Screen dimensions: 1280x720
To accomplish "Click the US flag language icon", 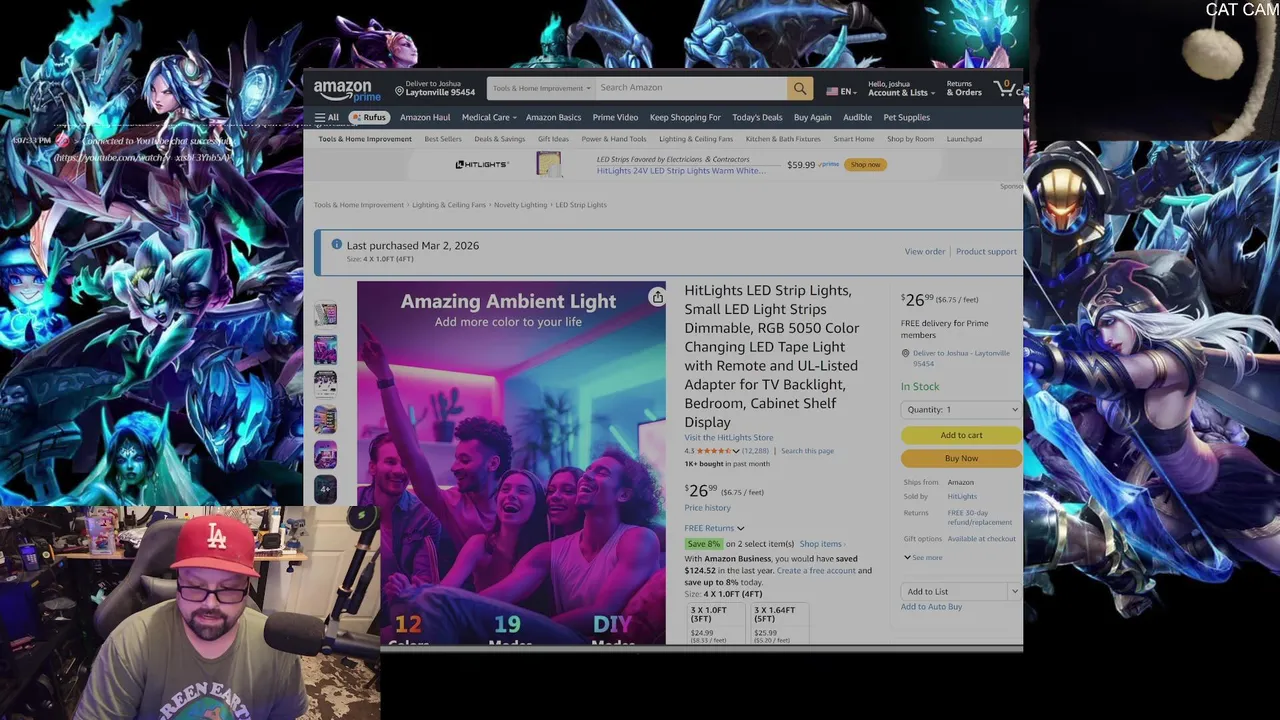I will [x=832, y=91].
